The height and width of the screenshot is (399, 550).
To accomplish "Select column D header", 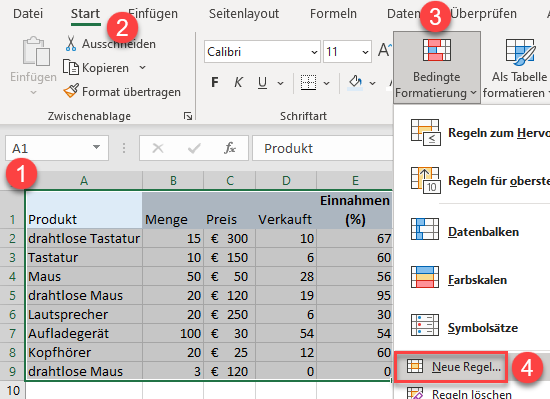I will pyautogui.click(x=286, y=181).
